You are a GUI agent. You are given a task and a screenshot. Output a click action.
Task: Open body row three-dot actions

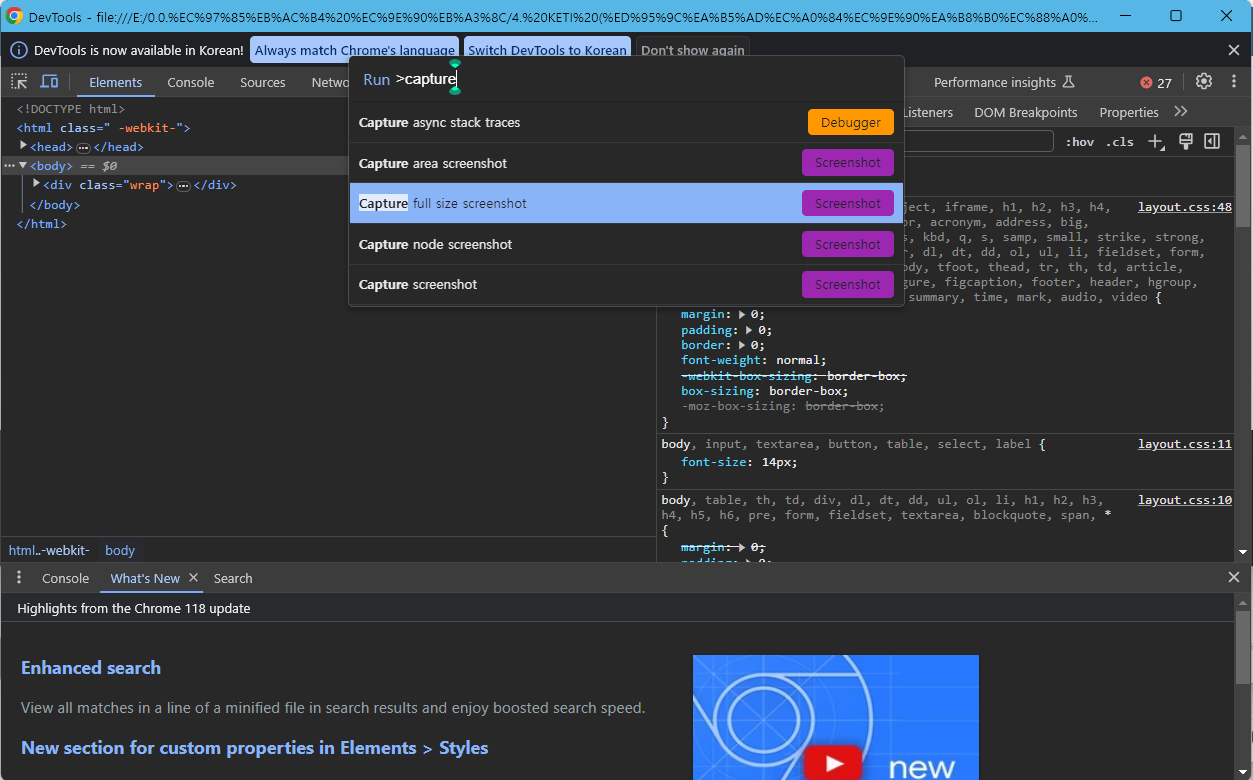click(x=9, y=166)
